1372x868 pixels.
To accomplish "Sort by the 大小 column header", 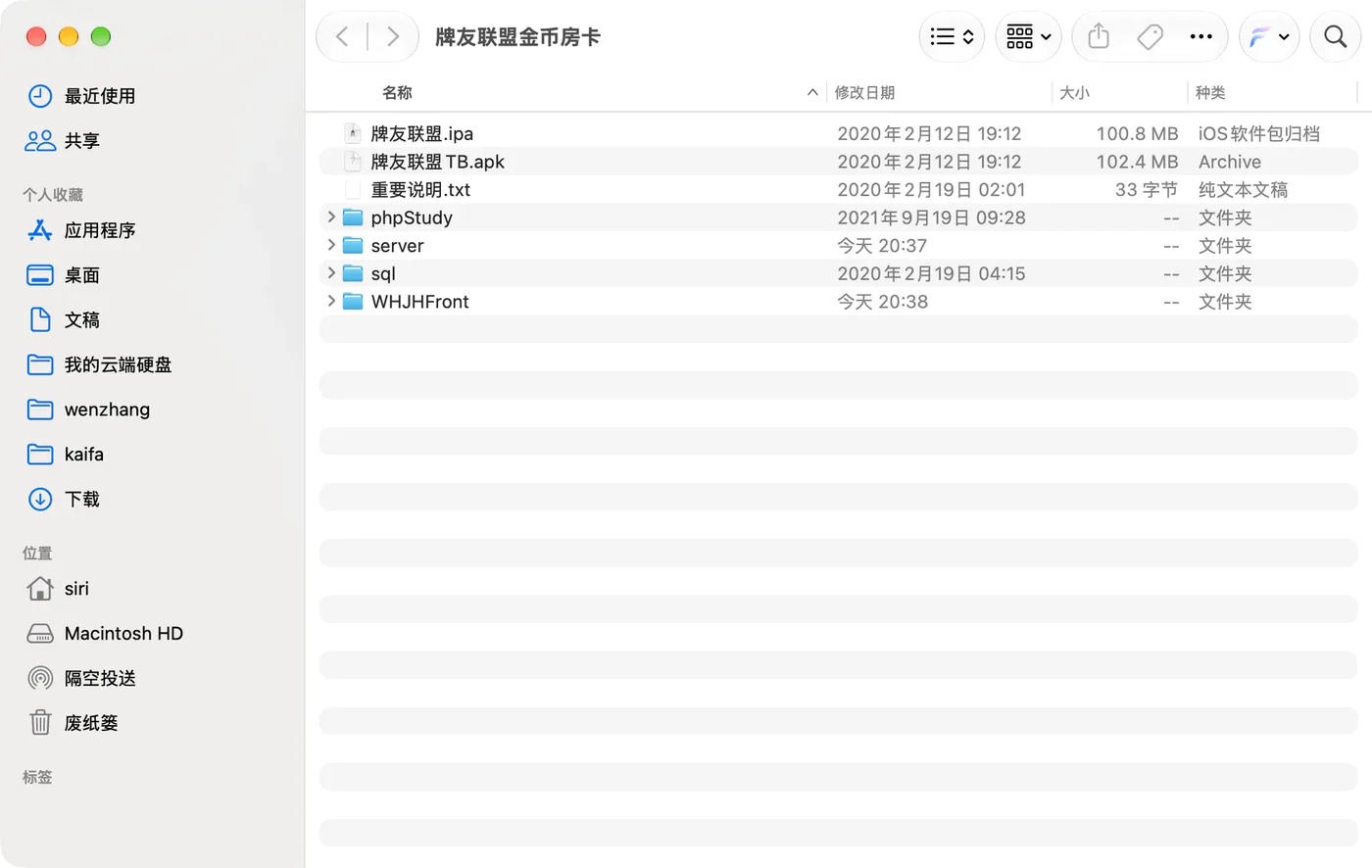I will tap(1074, 92).
